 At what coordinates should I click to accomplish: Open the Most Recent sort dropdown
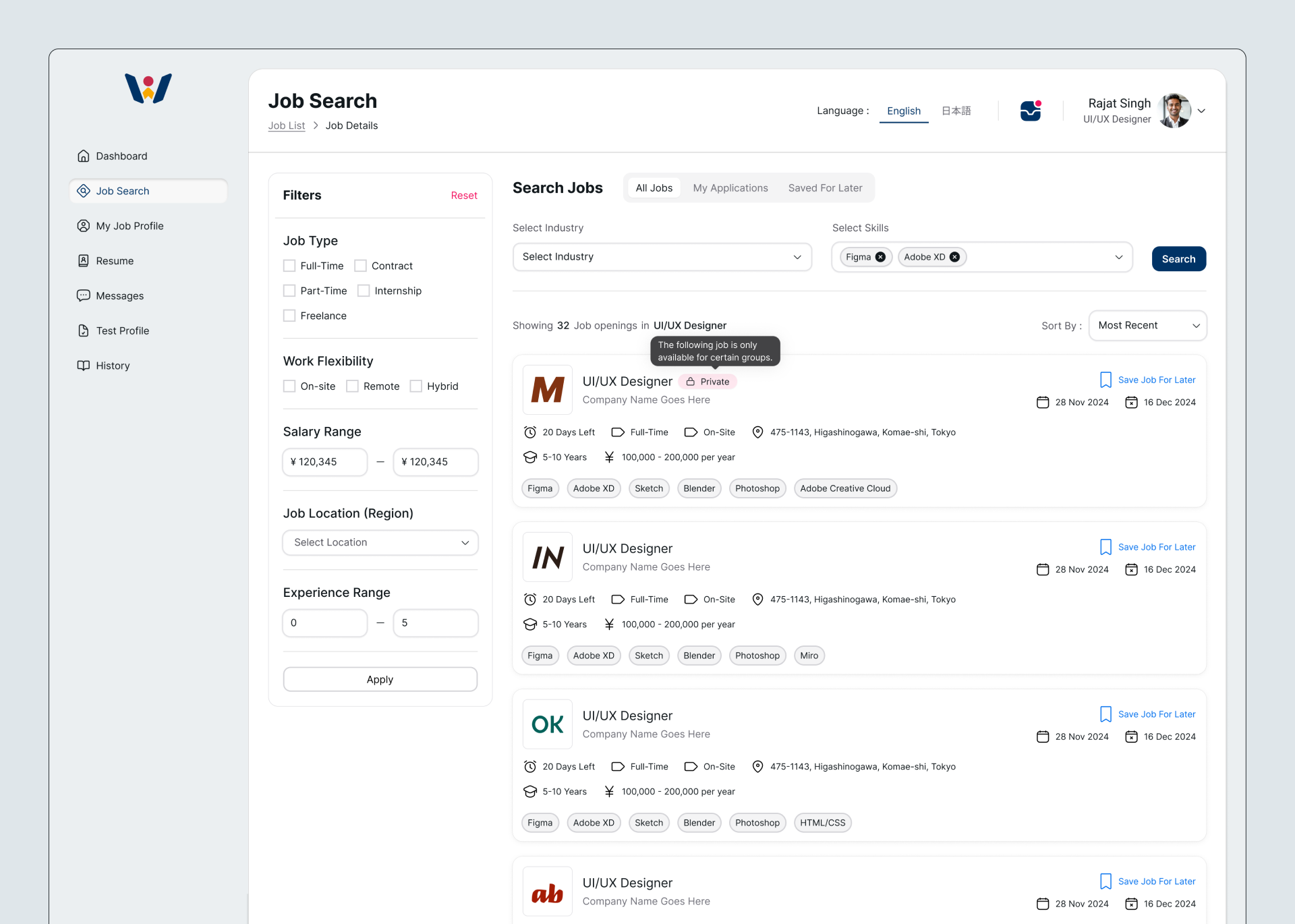coord(1147,326)
